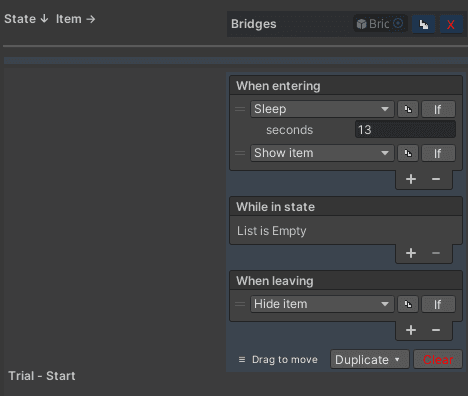This screenshot has height=396, width=468.
Task: Remove an action from When entering list
Action: click(x=436, y=179)
